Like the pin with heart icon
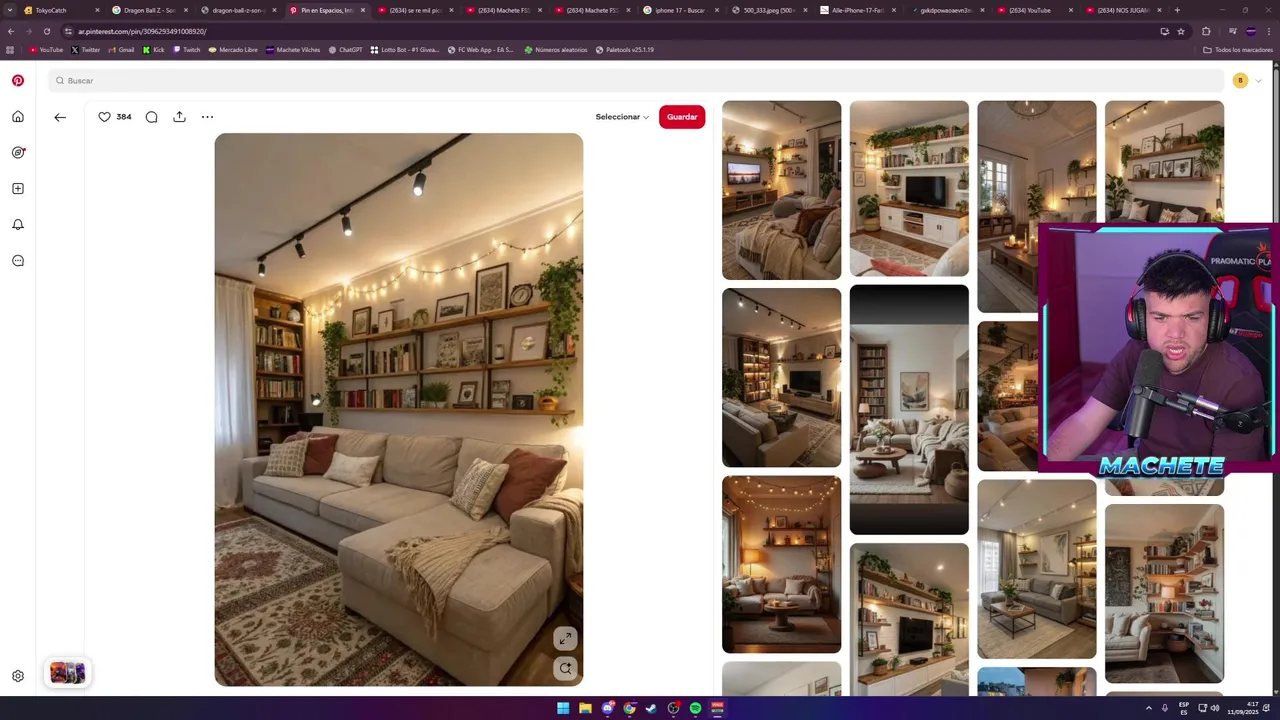This screenshot has width=1280, height=720. click(x=104, y=117)
